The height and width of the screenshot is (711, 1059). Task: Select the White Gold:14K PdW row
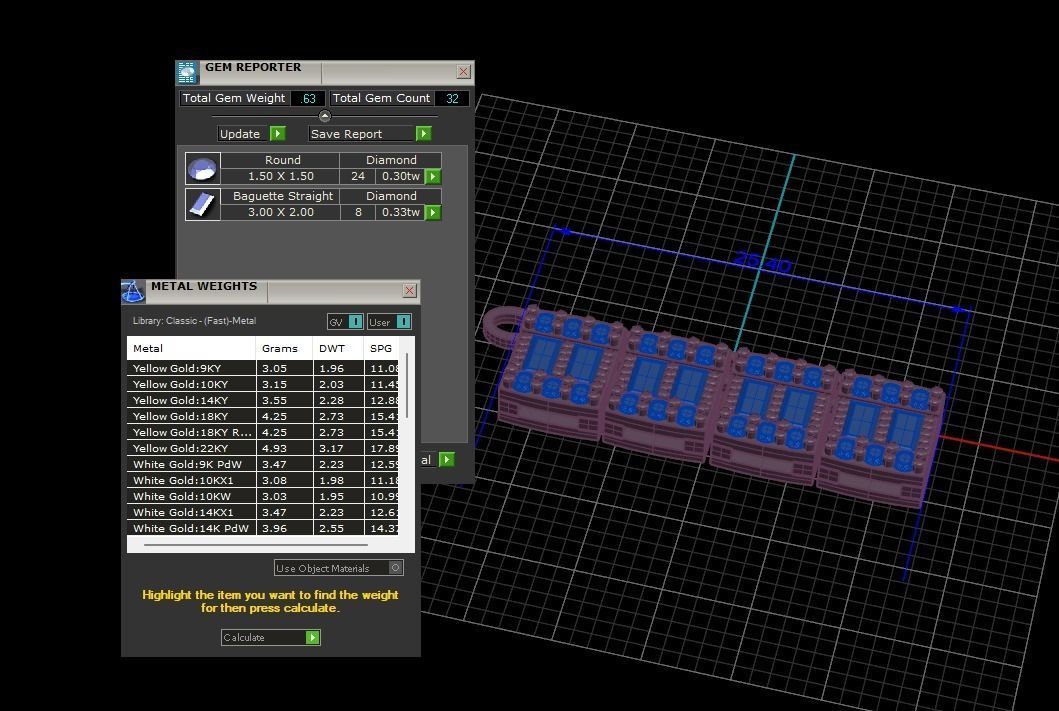coord(263,528)
